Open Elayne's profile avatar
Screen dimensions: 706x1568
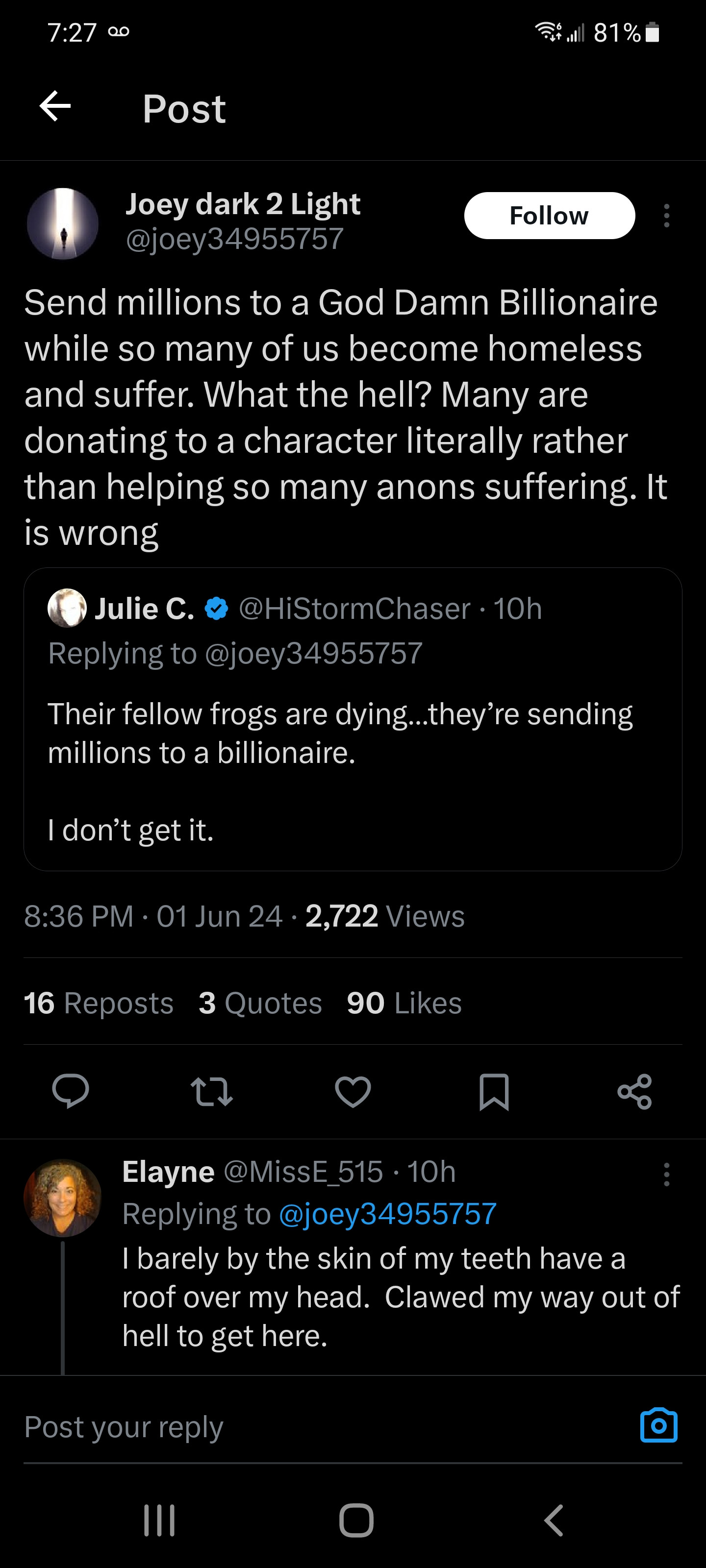tap(62, 1197)
